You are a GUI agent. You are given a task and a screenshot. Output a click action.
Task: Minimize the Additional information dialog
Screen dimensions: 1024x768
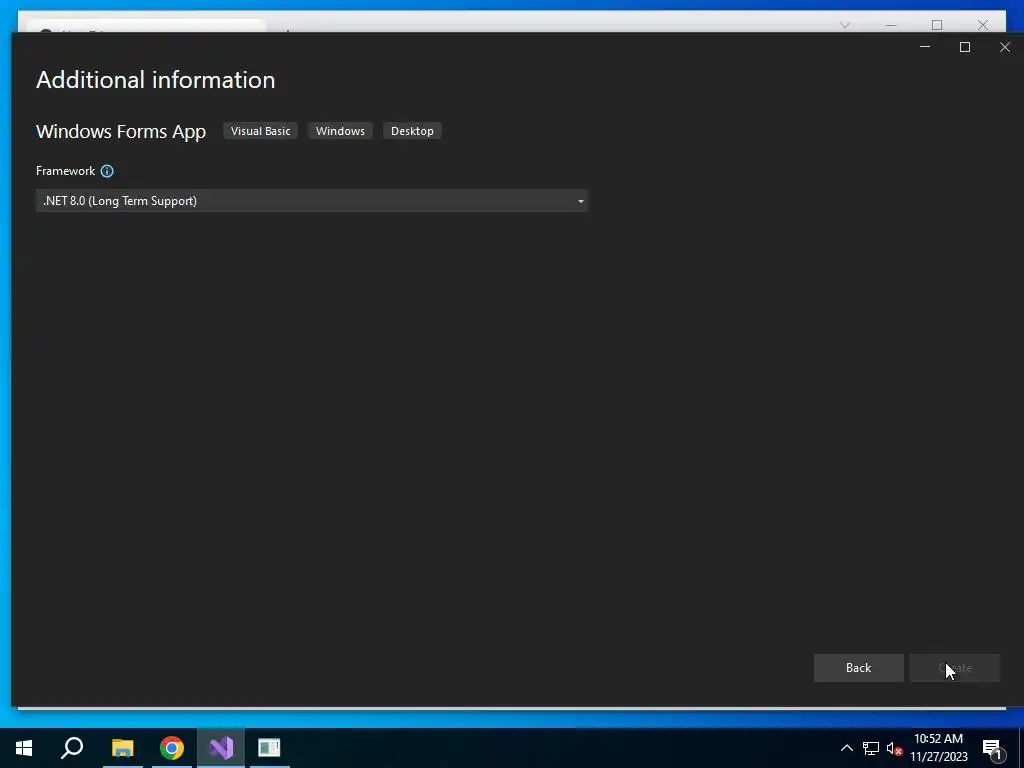[925, 47]
